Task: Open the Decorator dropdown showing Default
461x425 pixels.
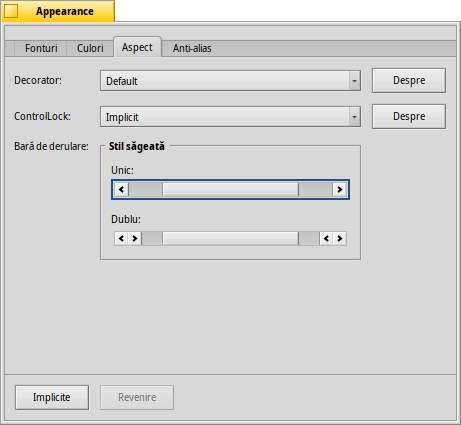Action: coord(230,81)
